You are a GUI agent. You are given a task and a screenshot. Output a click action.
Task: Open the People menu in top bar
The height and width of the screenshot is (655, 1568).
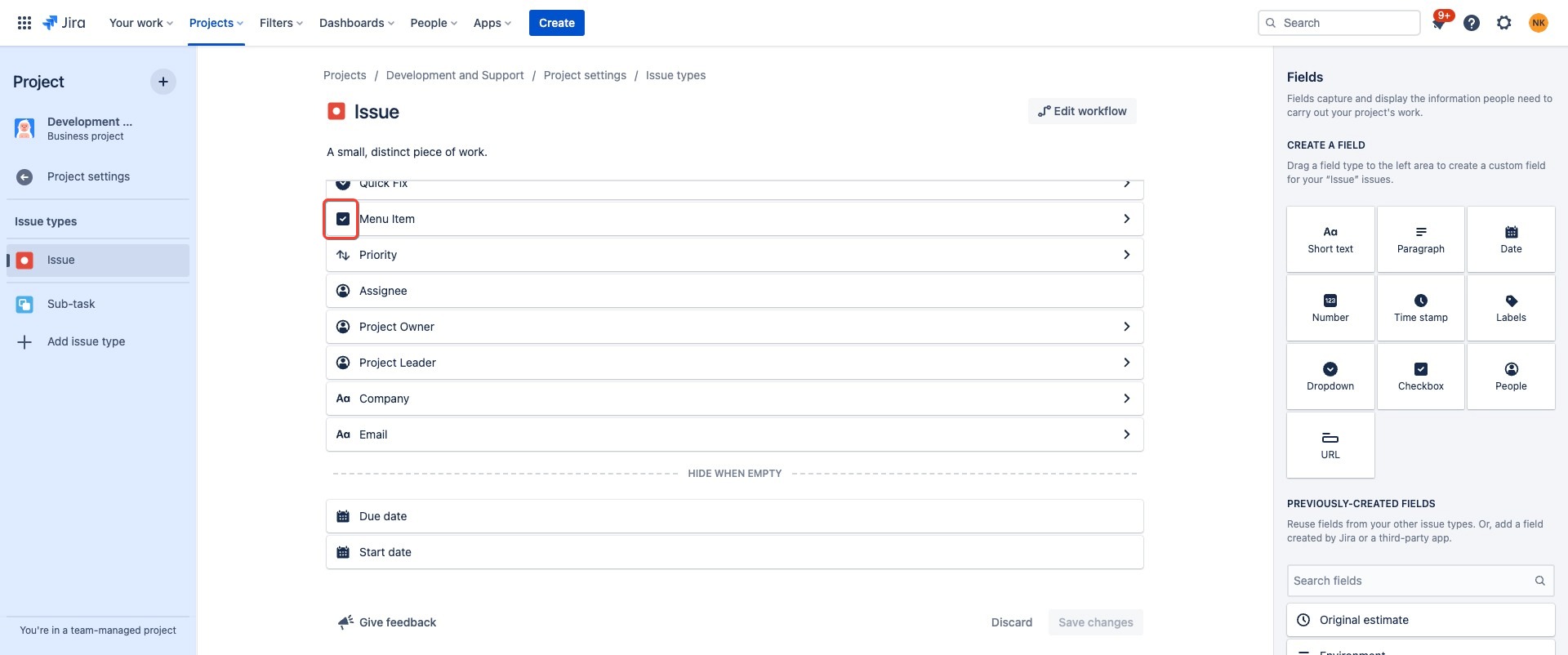coord(434,23)
